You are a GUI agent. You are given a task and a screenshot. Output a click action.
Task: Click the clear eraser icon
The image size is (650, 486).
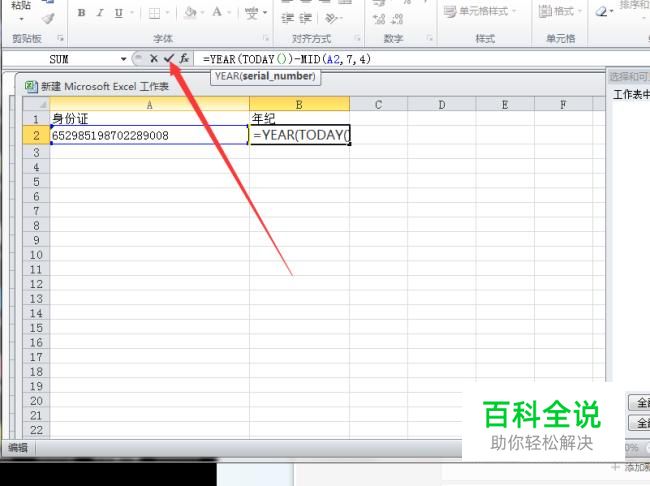tap(601, 12)
